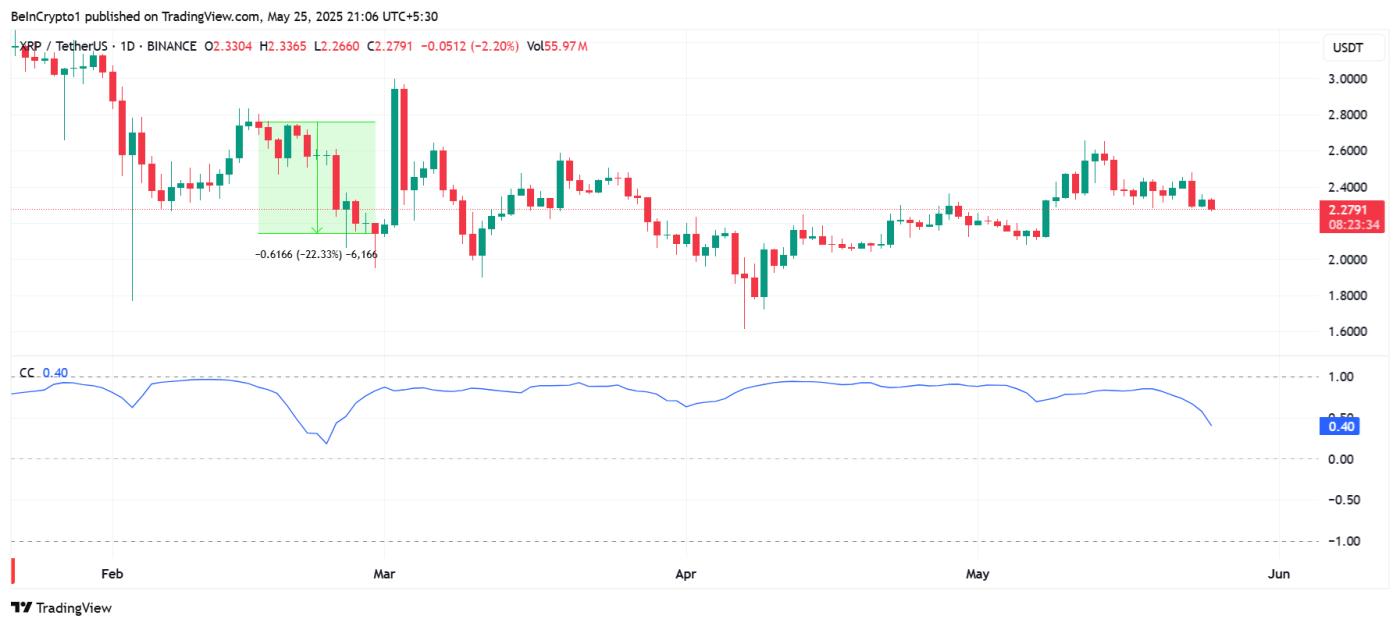This screenshot has width=1400, height=626.
Task: Select the May label on the time axis
Action: 977,574
